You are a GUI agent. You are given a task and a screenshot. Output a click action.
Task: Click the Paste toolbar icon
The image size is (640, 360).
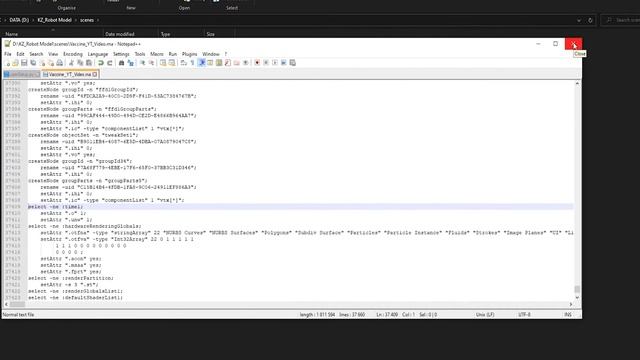click(89, 63)
